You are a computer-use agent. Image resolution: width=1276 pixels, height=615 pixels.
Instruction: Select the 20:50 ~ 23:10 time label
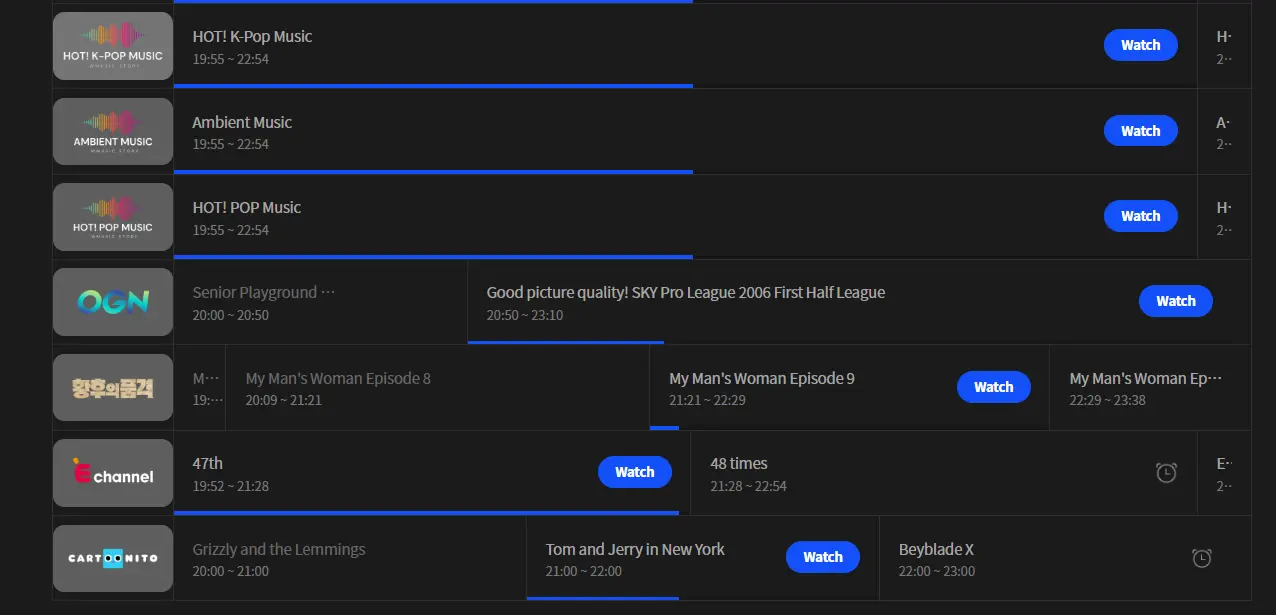click(525, 315)
